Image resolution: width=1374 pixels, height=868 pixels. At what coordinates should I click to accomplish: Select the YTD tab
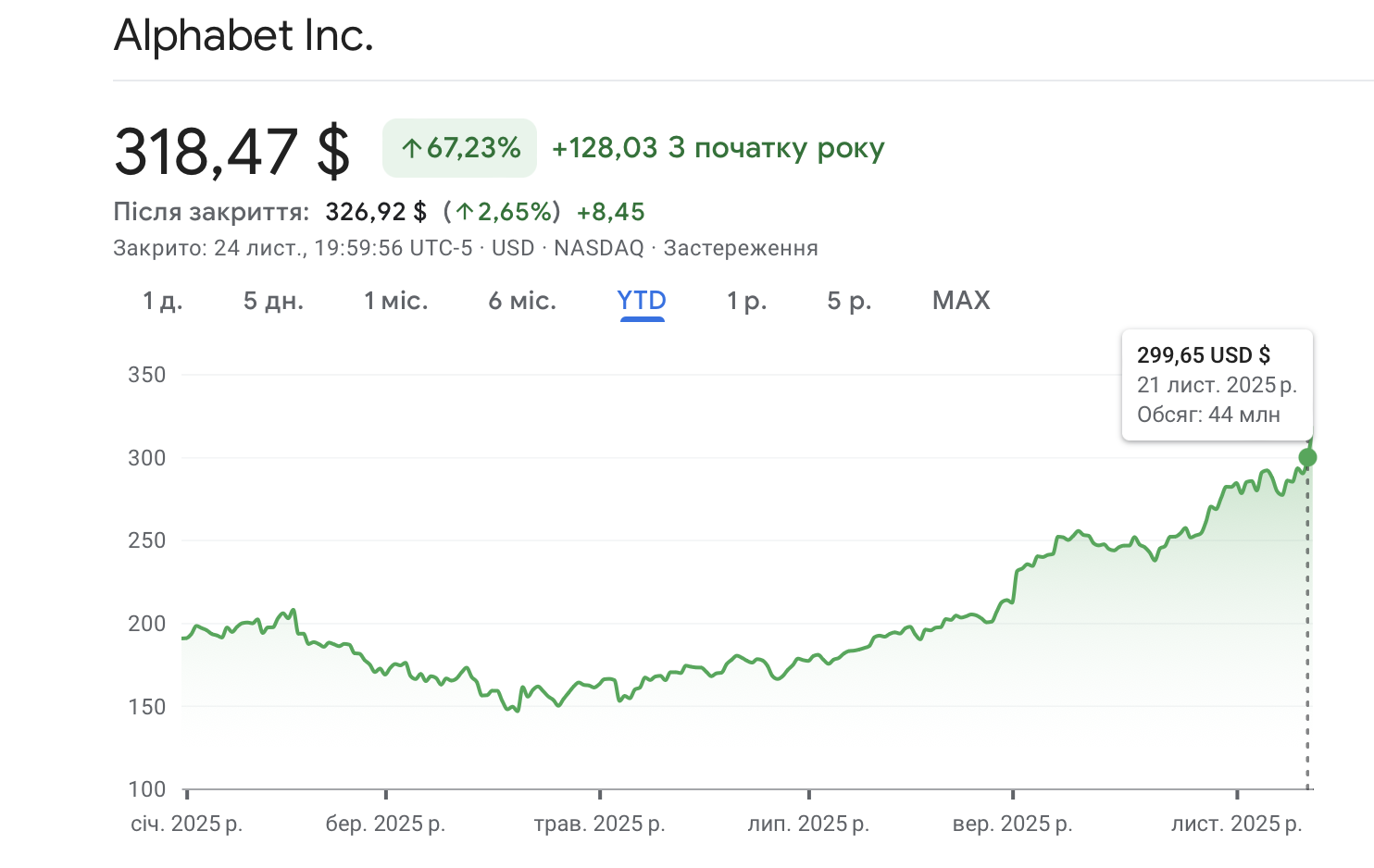[x=642, y=301]
